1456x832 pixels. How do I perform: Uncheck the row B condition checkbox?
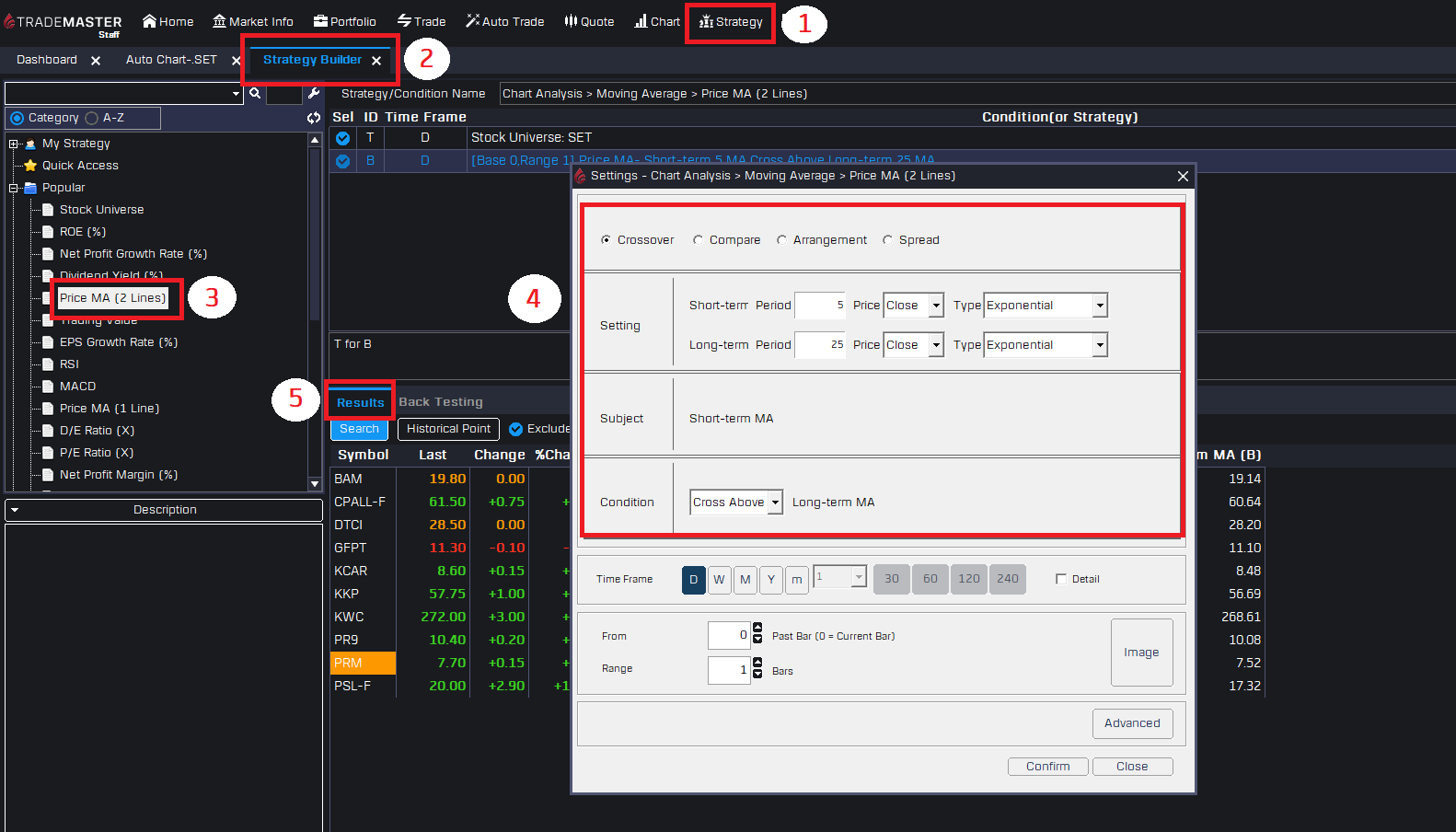coord(342,161)
